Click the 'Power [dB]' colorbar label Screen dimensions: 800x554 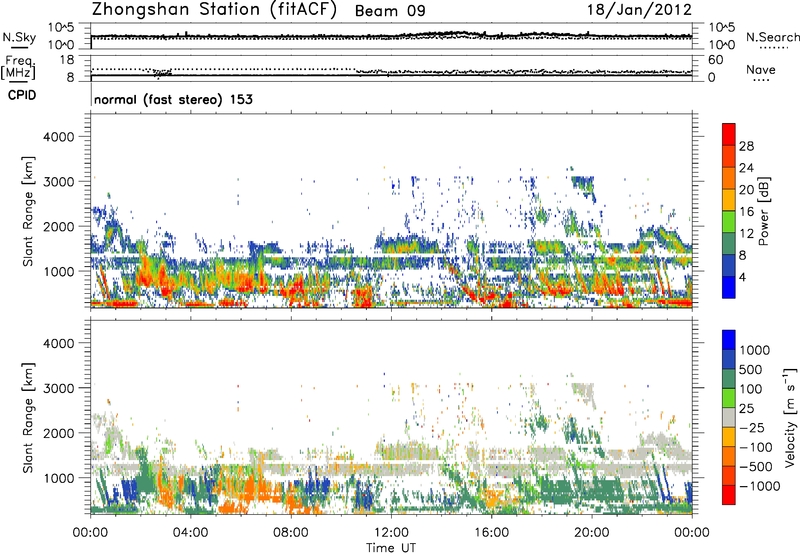(763, 211)
